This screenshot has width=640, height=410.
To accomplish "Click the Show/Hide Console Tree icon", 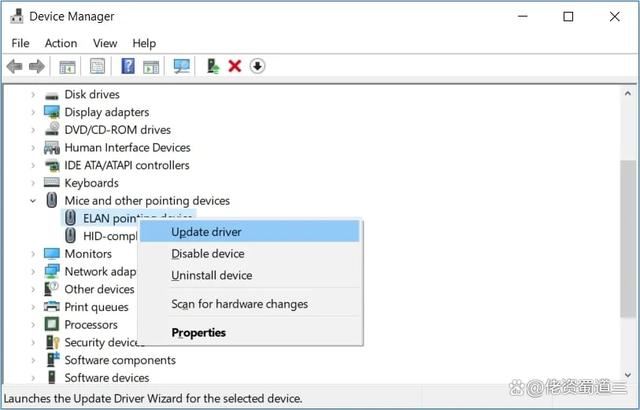I will pos(67,66).
